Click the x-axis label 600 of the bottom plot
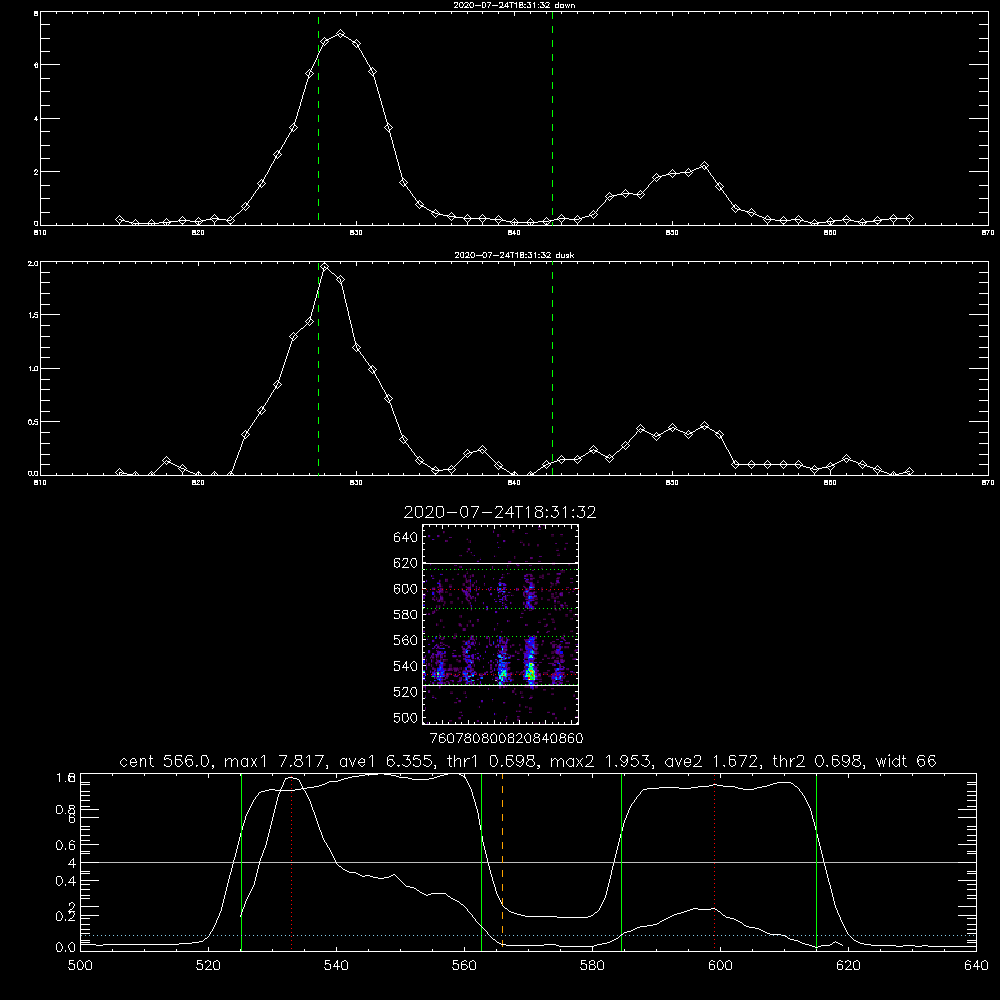 click(x=721, y=966)
